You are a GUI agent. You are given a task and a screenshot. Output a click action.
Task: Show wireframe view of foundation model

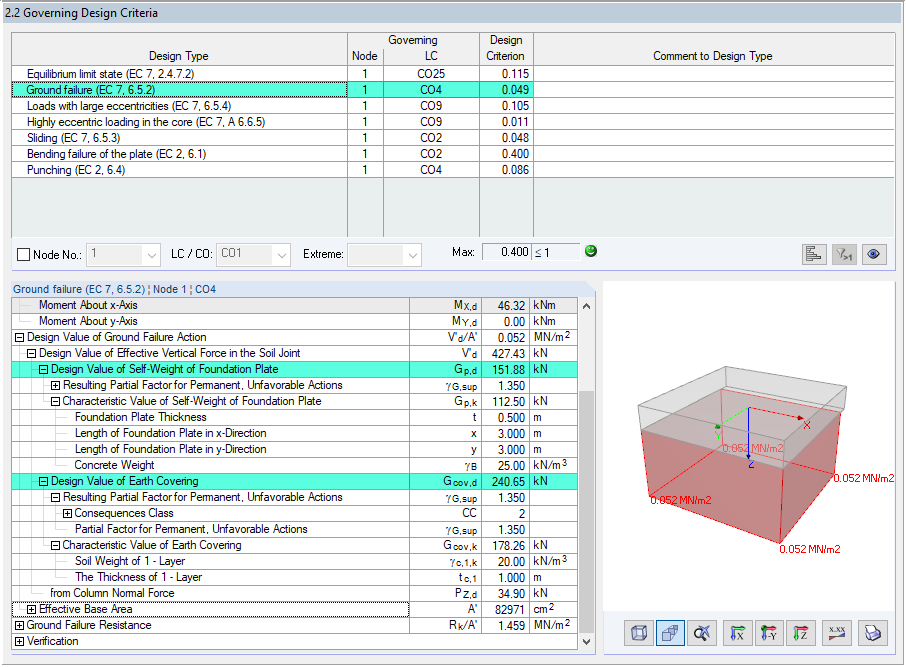click(639, 633)
